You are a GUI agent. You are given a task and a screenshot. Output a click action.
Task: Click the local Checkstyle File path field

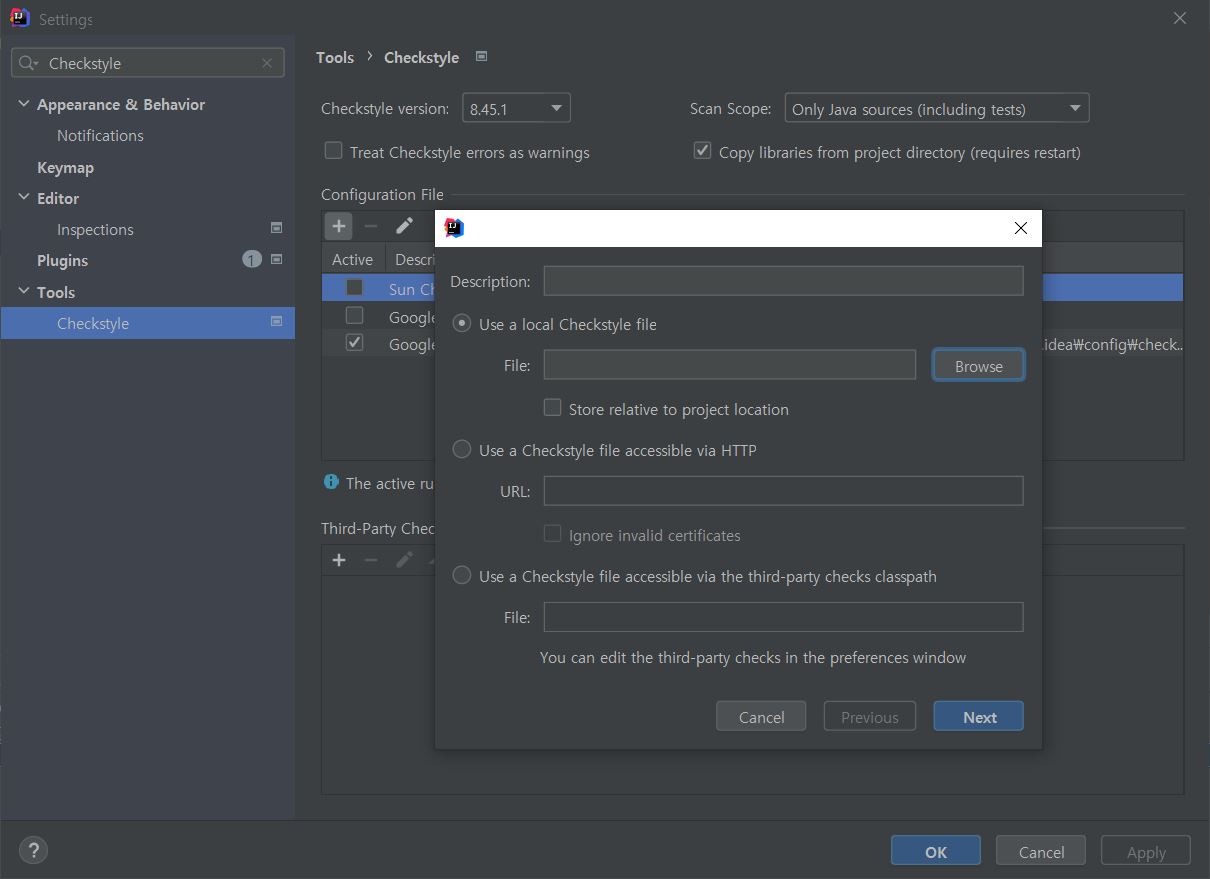pyautogui.click(x=729, y=365)
